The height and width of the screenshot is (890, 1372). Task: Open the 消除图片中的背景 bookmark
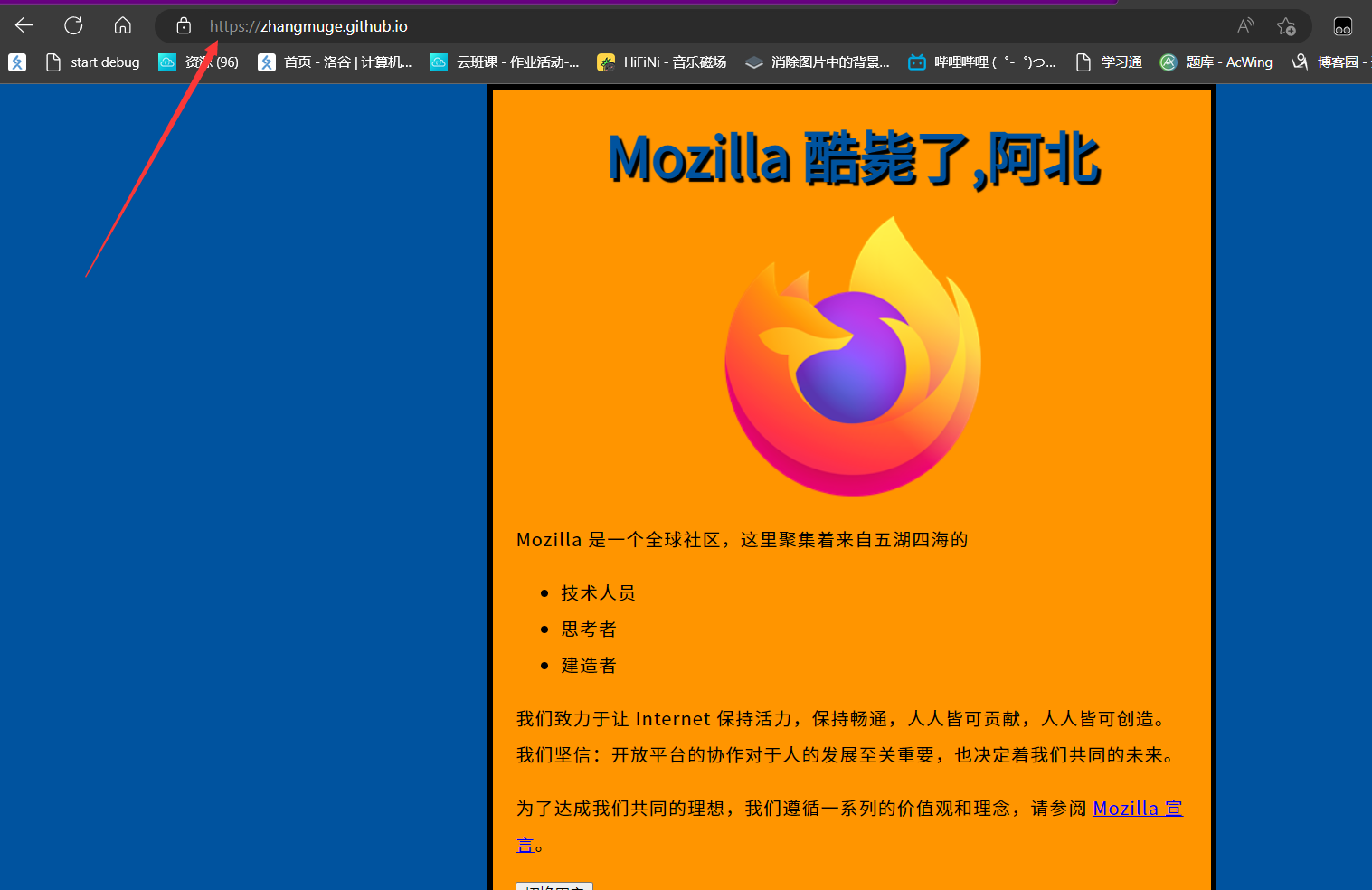pos(818,62)
